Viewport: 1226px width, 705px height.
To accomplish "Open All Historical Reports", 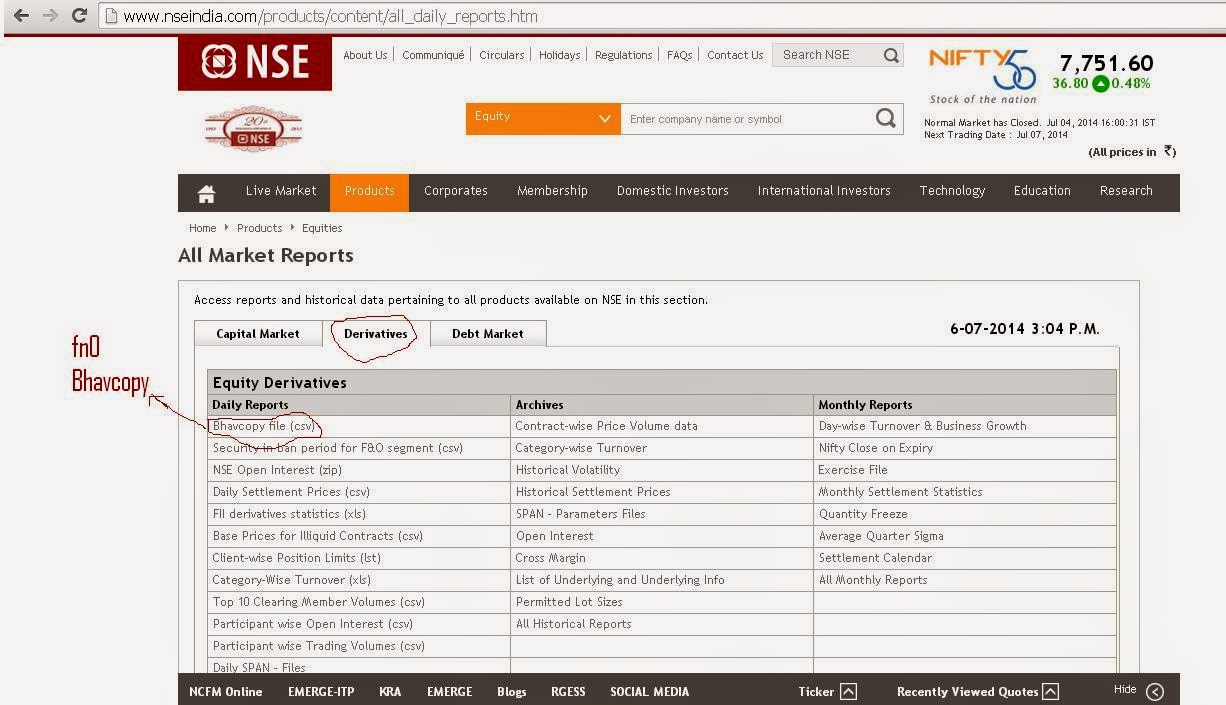I will 574,624.
